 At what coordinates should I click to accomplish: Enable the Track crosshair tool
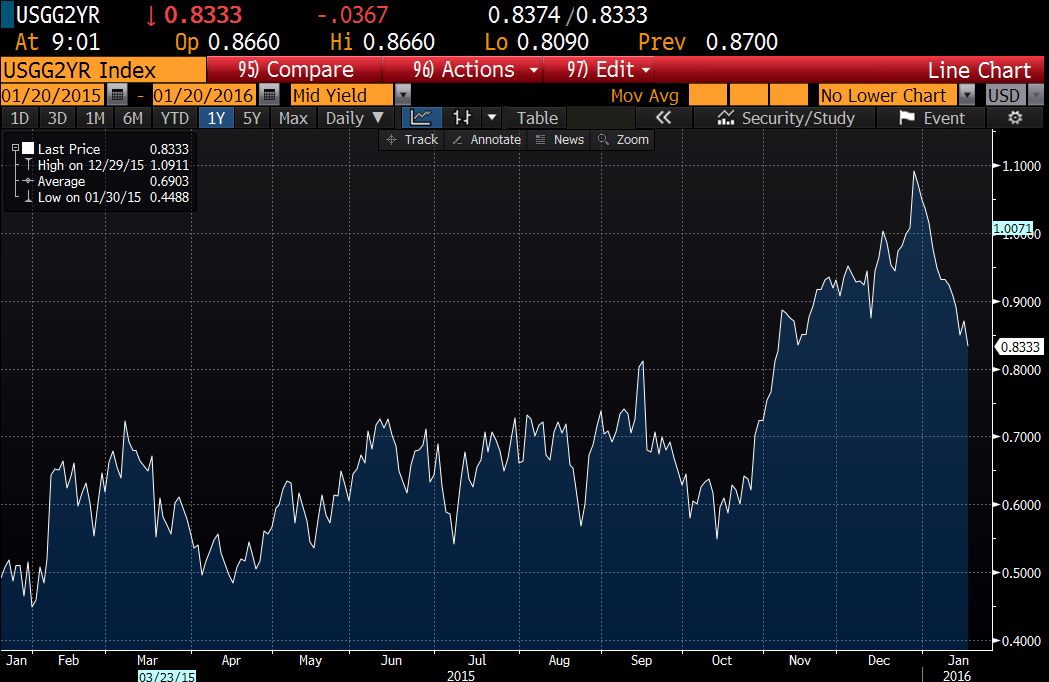point(412,140)
